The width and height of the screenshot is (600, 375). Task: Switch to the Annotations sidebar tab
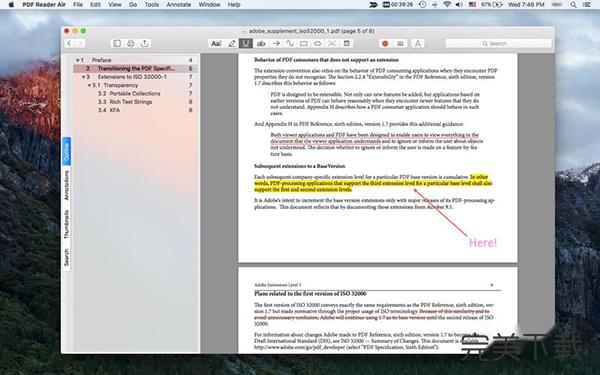click(x=66, y=185)
